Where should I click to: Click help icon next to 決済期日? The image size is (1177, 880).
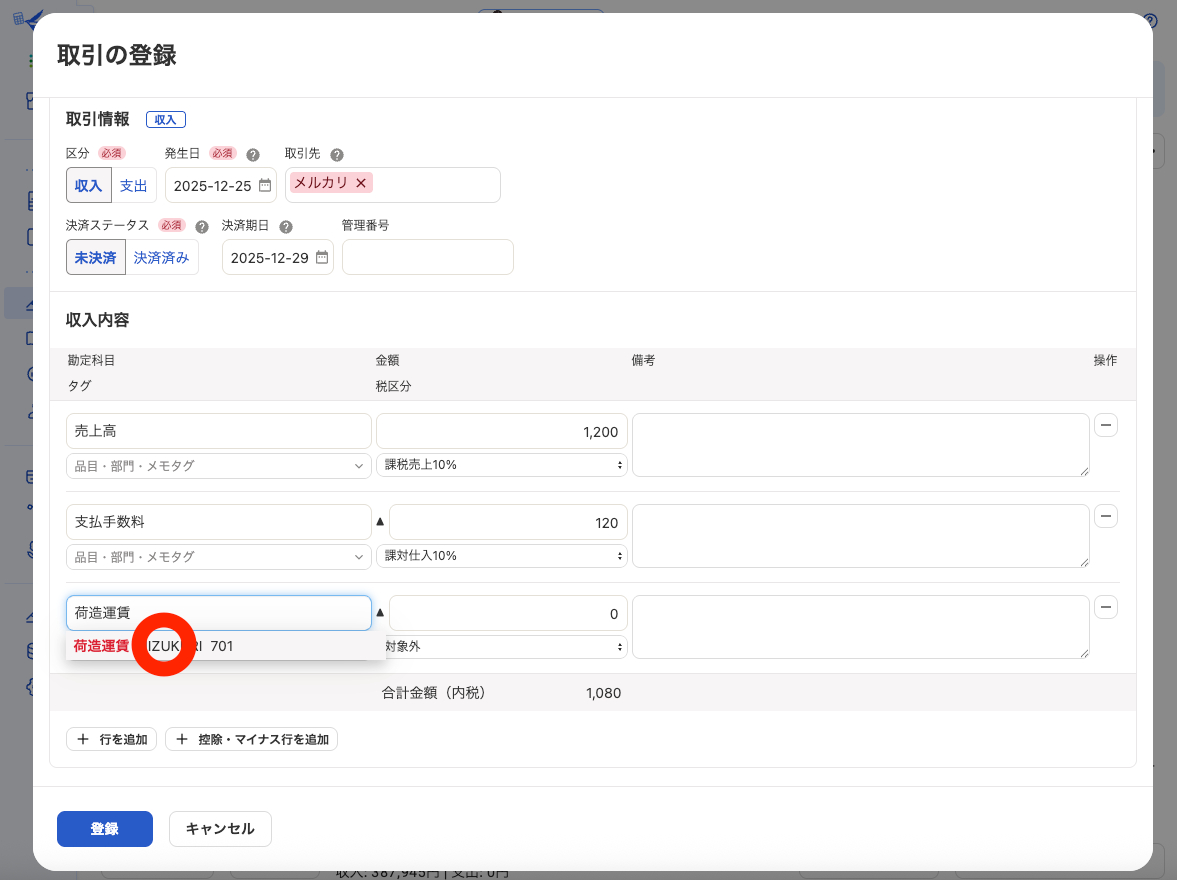click(x=286, y=227)
